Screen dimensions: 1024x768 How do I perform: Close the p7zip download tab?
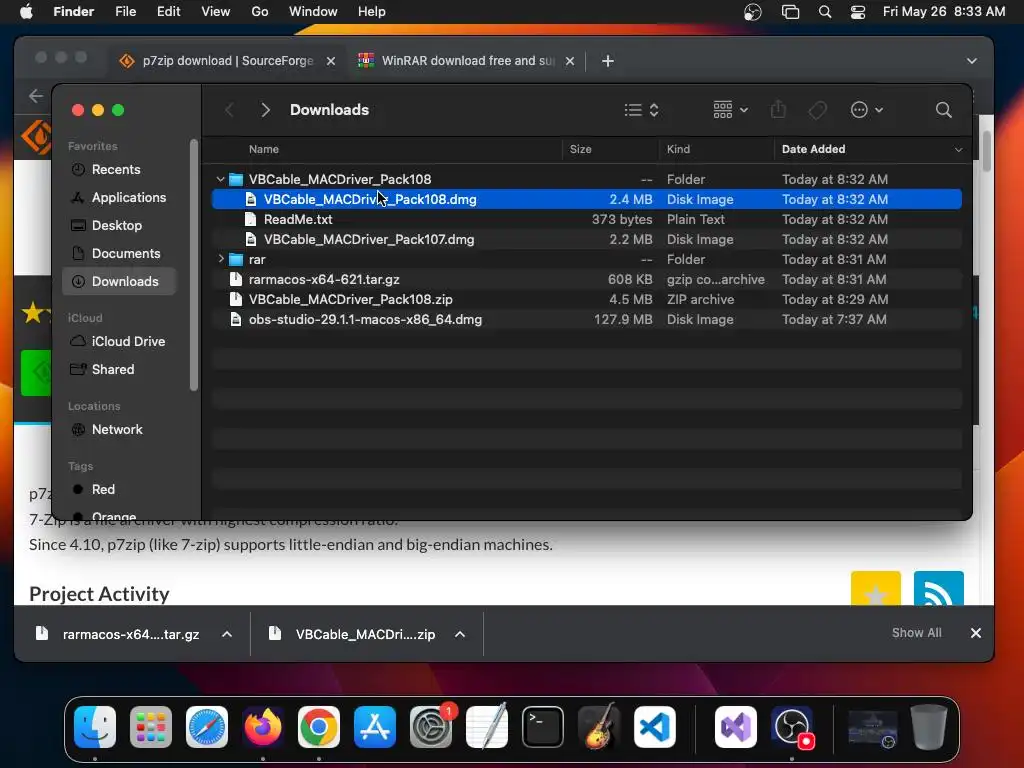point(331,61)
